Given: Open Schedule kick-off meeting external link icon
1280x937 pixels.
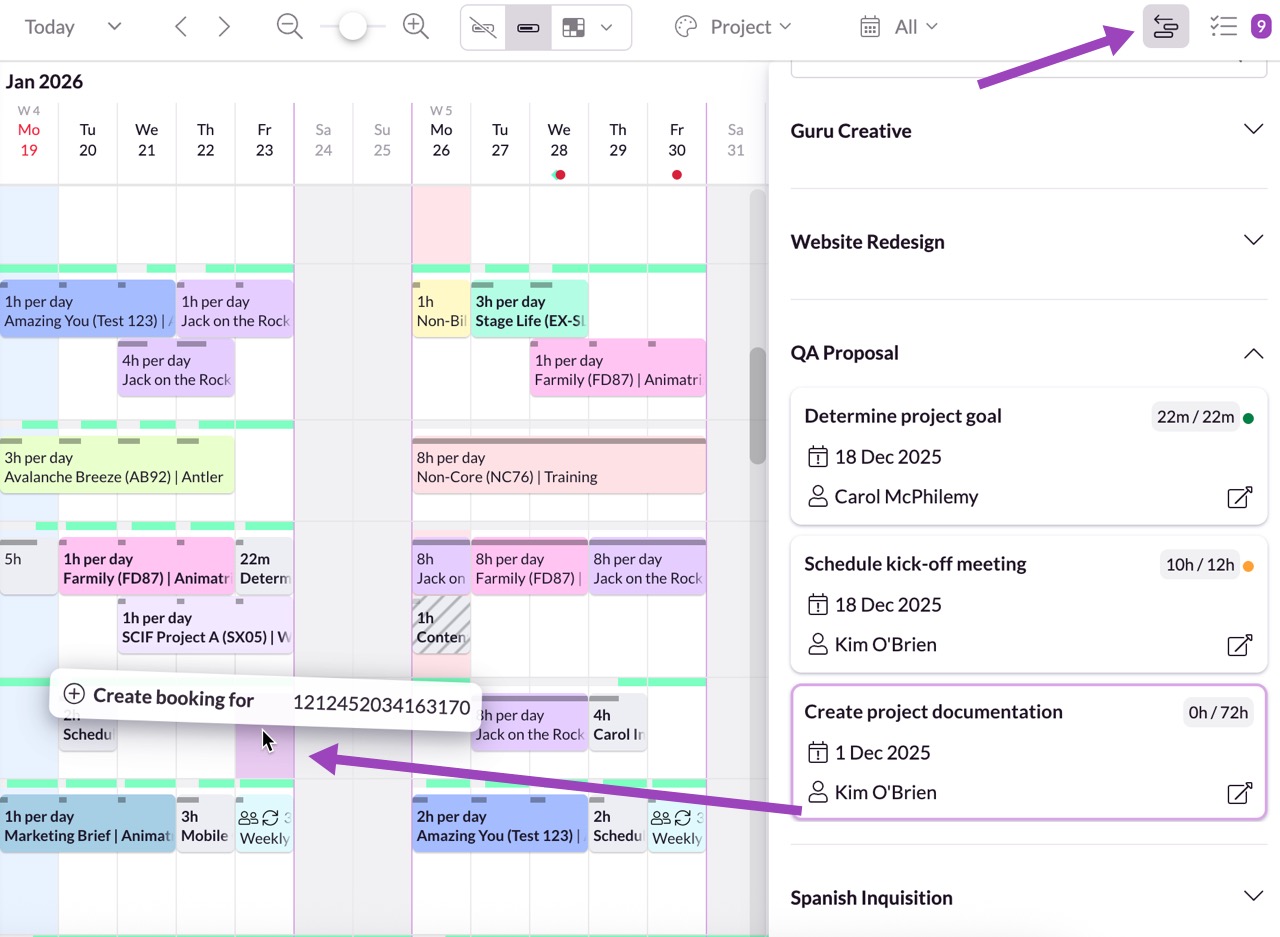Looking at the screenshot, I should tap(1239, 645).
